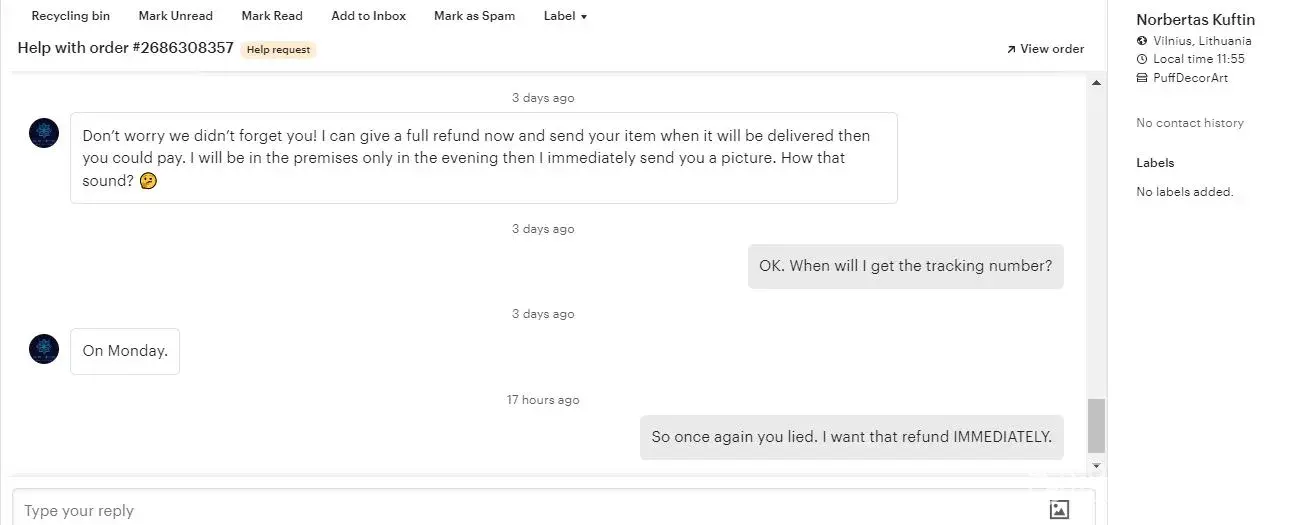Click the thinking face emoji in the message
This screenshot has width=1290, height=525.
pyautogui.click(x=148, y=181)
